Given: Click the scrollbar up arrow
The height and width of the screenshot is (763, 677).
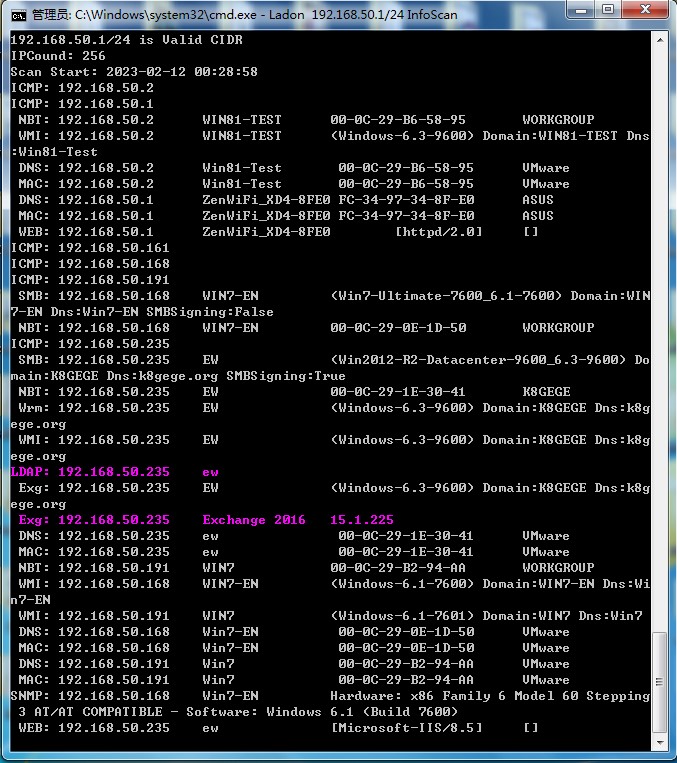Looking at the screenshot, I should click(660, 40).
